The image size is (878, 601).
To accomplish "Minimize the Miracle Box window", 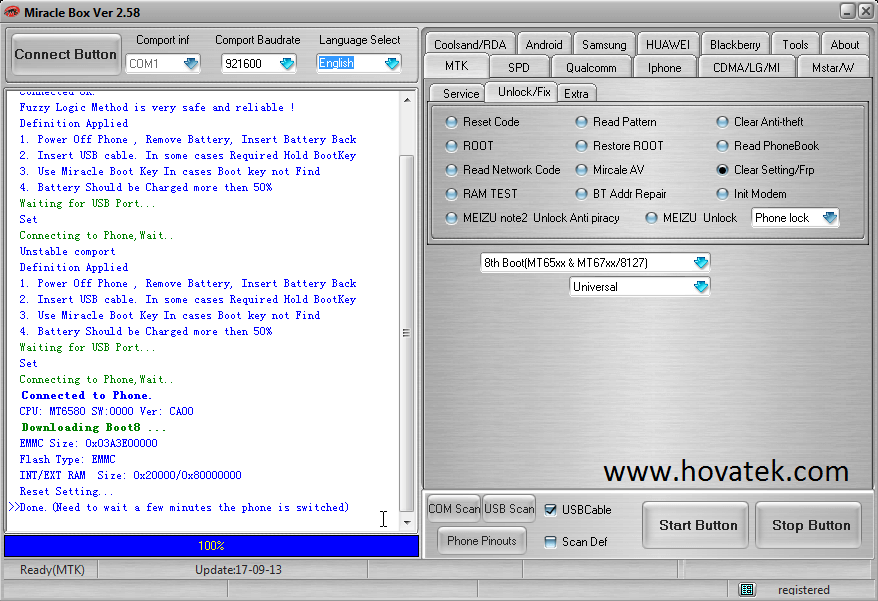I will point(847,11).
